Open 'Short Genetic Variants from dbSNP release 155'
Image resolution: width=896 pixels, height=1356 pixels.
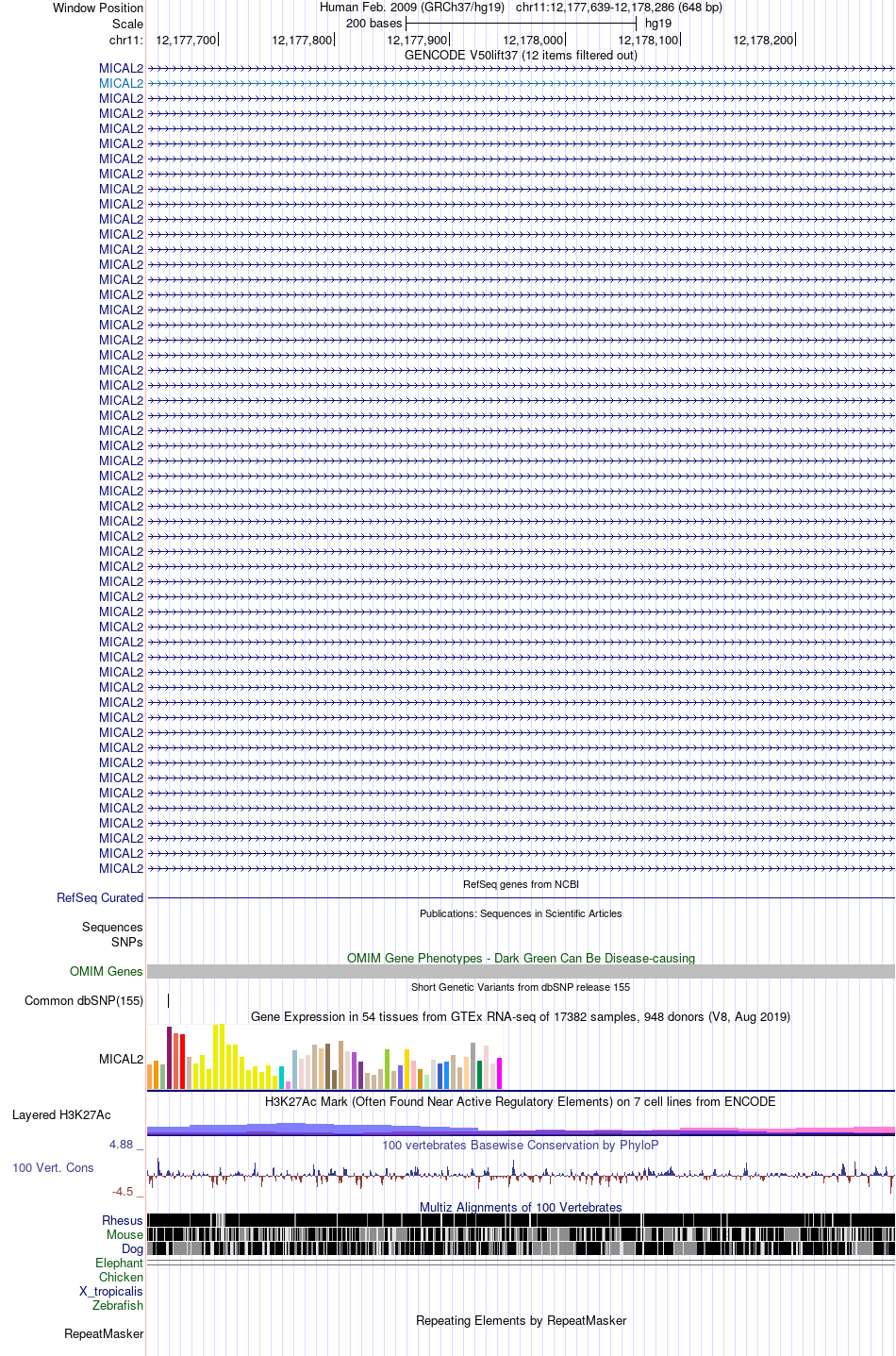[x=521, y=987]
